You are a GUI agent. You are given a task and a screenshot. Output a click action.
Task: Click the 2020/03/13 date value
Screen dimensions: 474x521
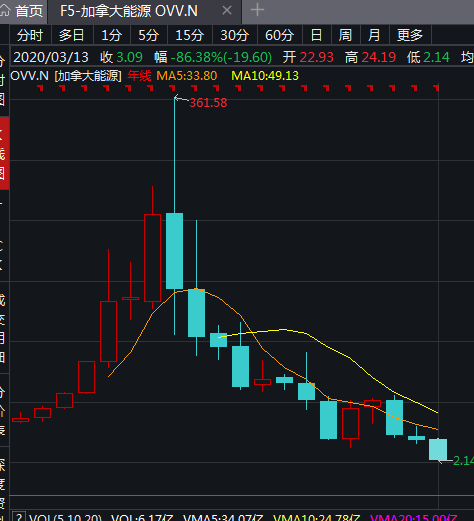(x=51, y=57)
